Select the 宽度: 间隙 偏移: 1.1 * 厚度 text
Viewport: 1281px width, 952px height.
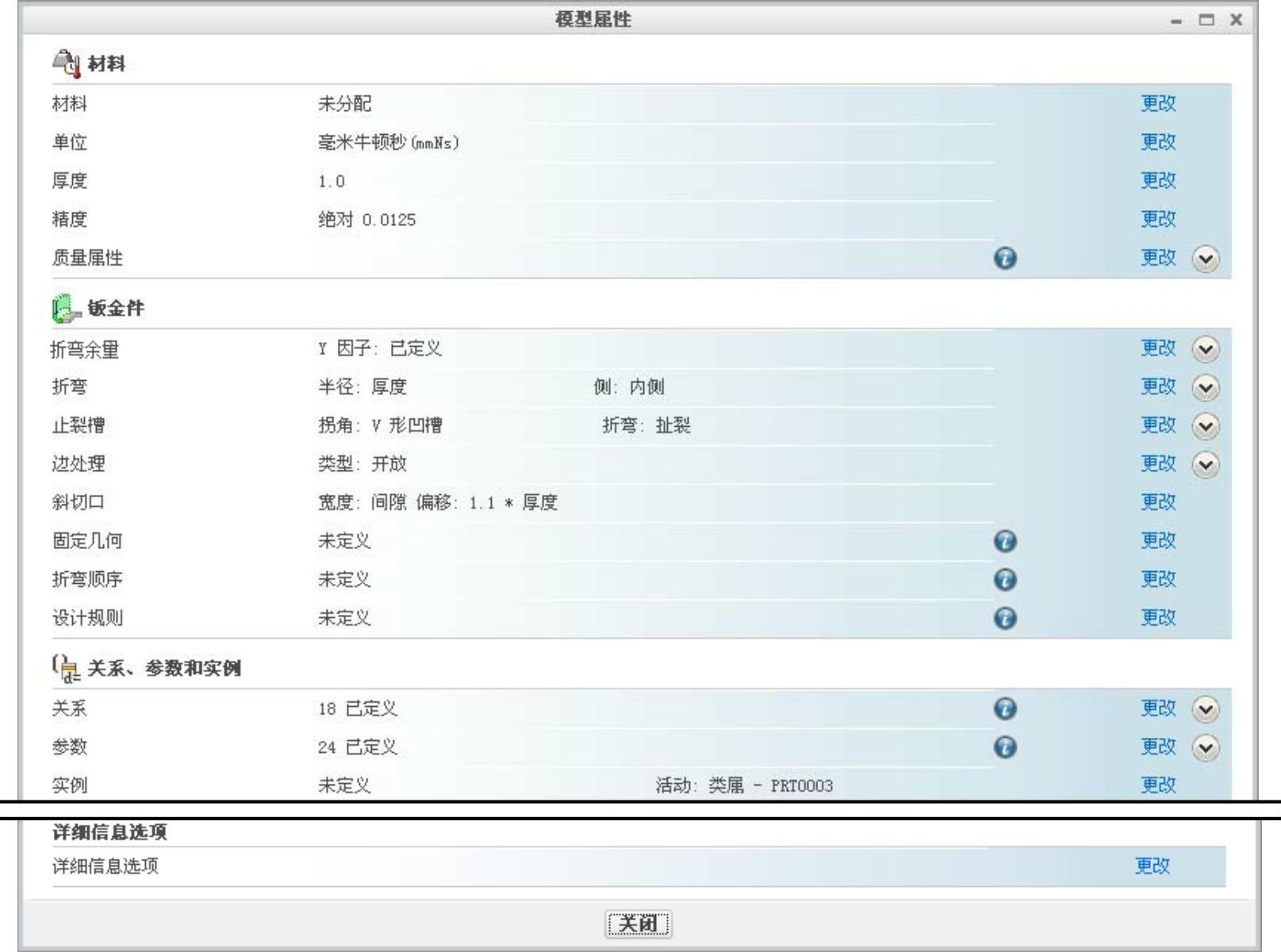coord(438,503)
